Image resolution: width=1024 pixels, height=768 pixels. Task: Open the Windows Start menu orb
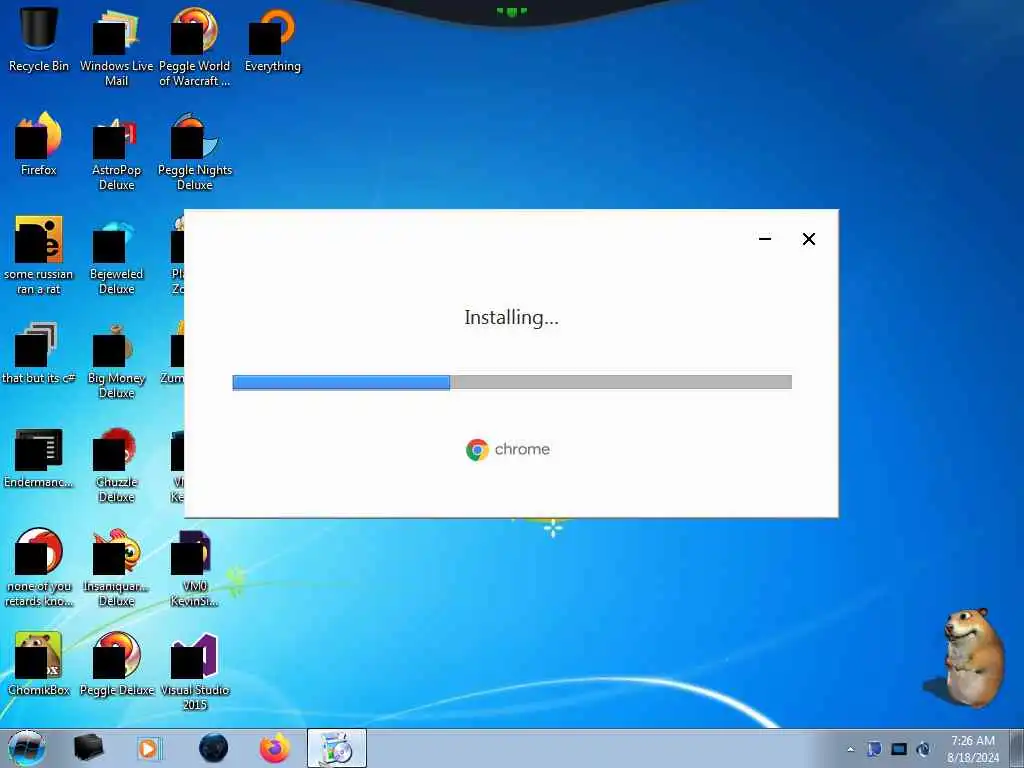coord(27,748)
